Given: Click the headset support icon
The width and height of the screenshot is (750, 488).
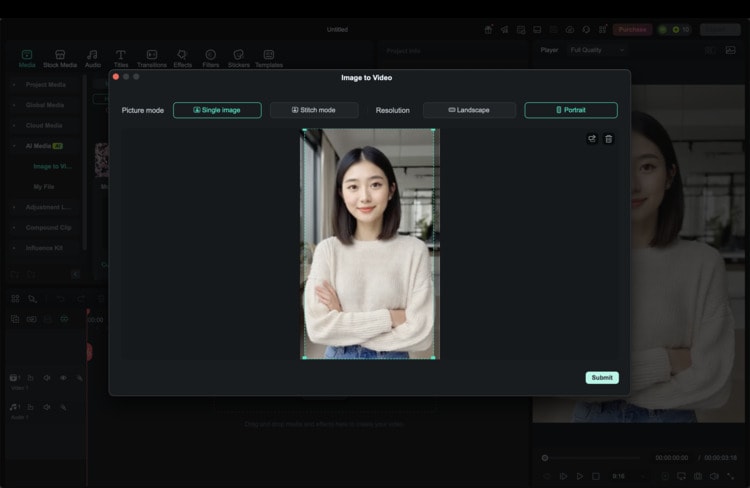Looking at the screenshot, I should [x=586, y=30].
